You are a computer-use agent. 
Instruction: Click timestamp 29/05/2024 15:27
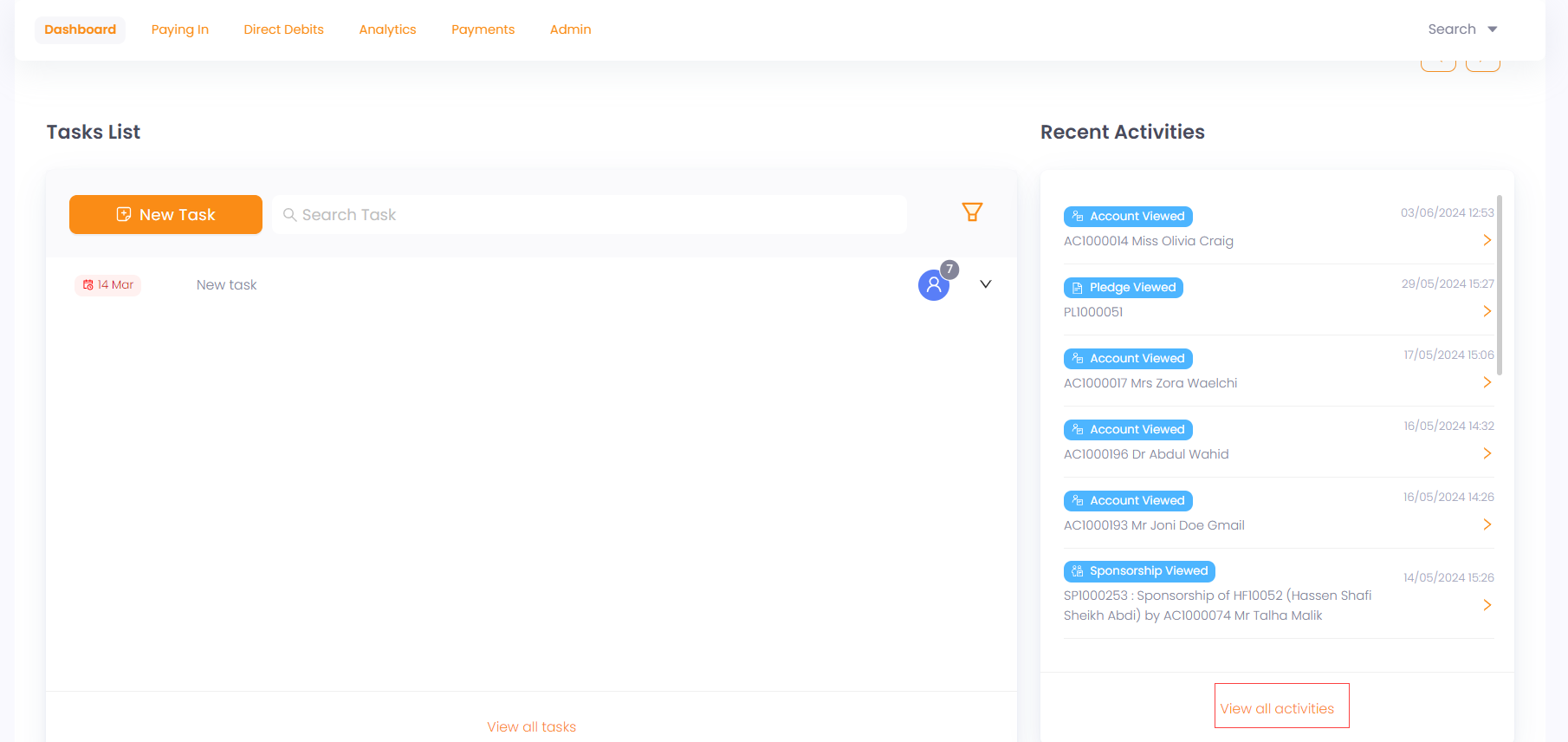pyautogui.click(x=1448, y=283)
